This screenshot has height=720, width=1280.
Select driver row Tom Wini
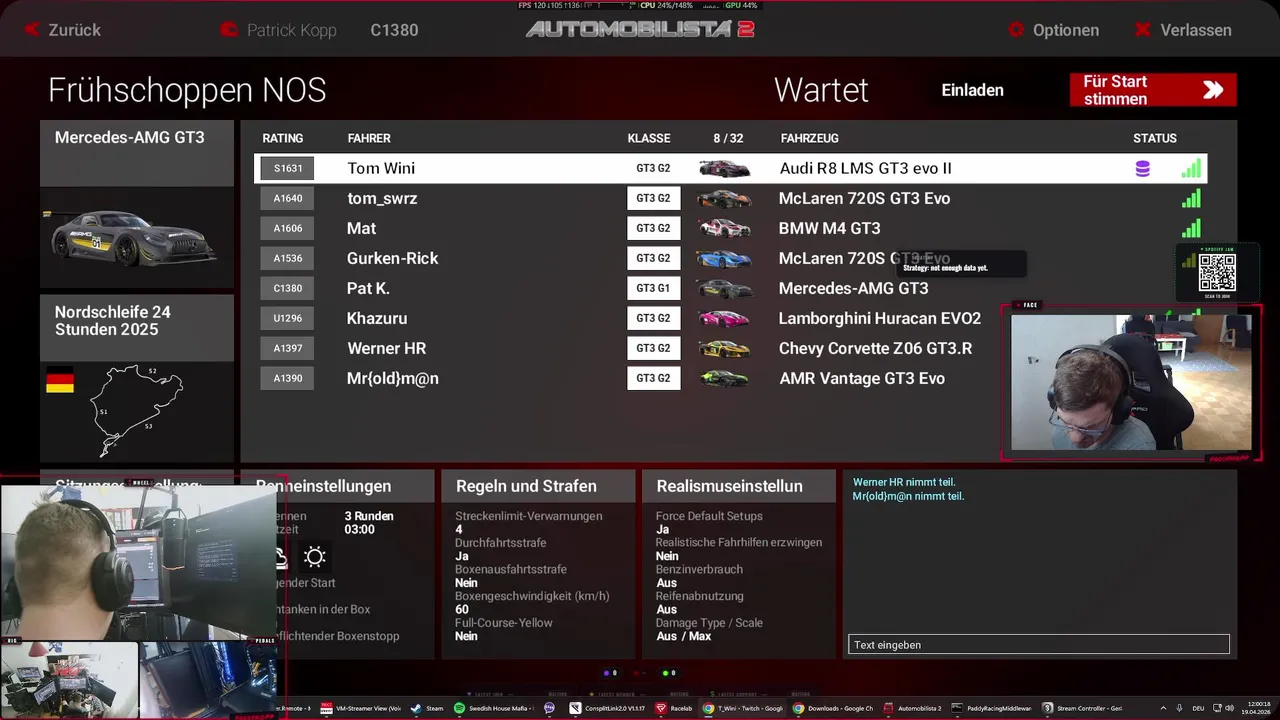point(730,168)
